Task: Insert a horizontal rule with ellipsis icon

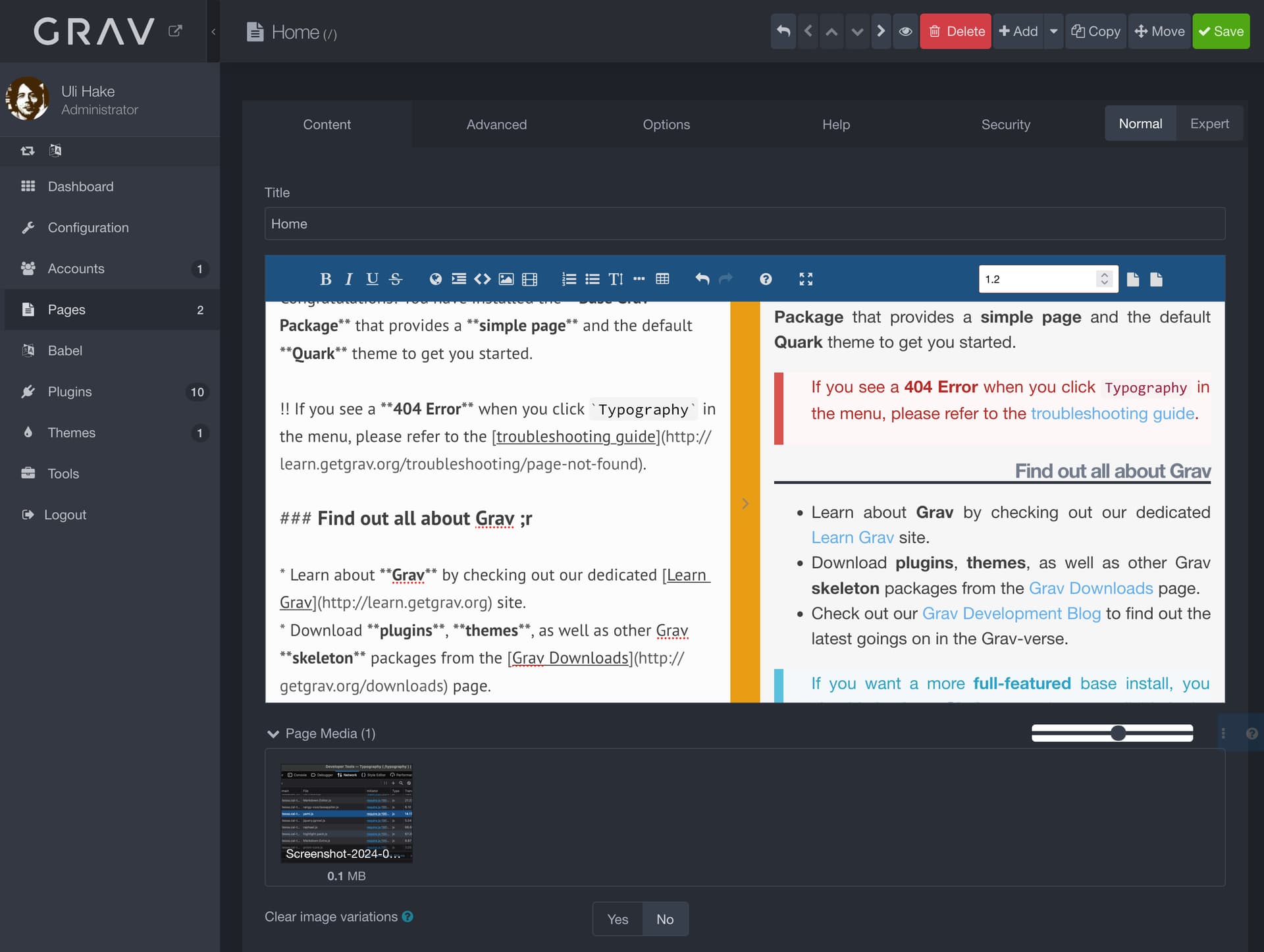Action: [639, 279]
